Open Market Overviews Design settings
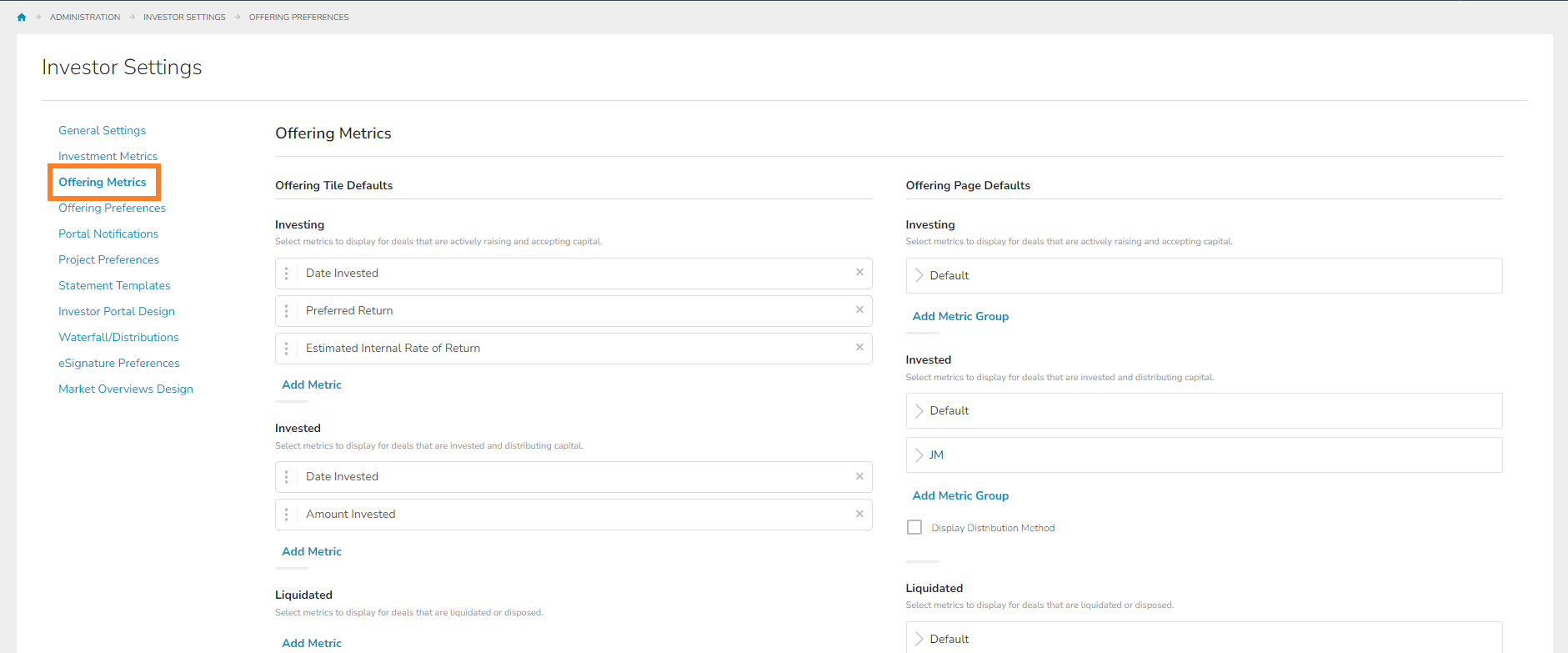The height and width of the screenshot is (653, 1568). (126, 389)
